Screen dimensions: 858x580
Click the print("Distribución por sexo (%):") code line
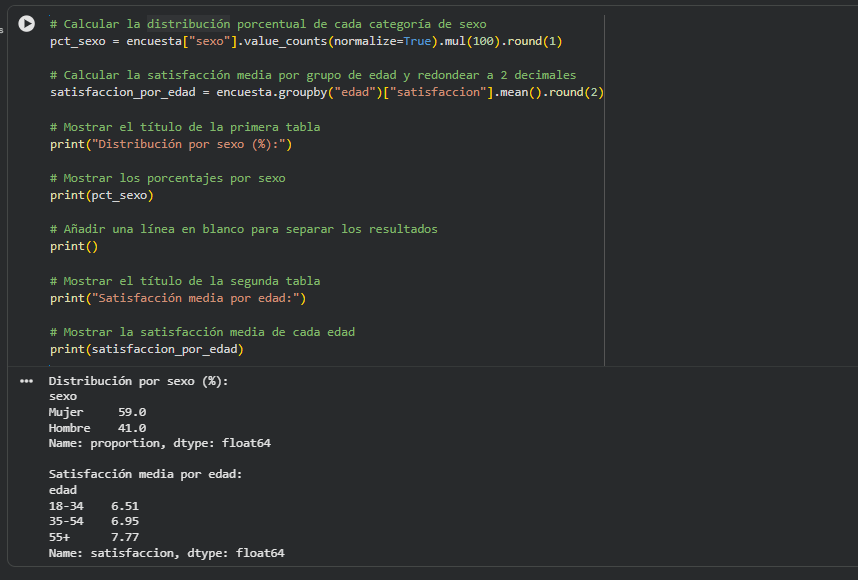click(171, 144)
